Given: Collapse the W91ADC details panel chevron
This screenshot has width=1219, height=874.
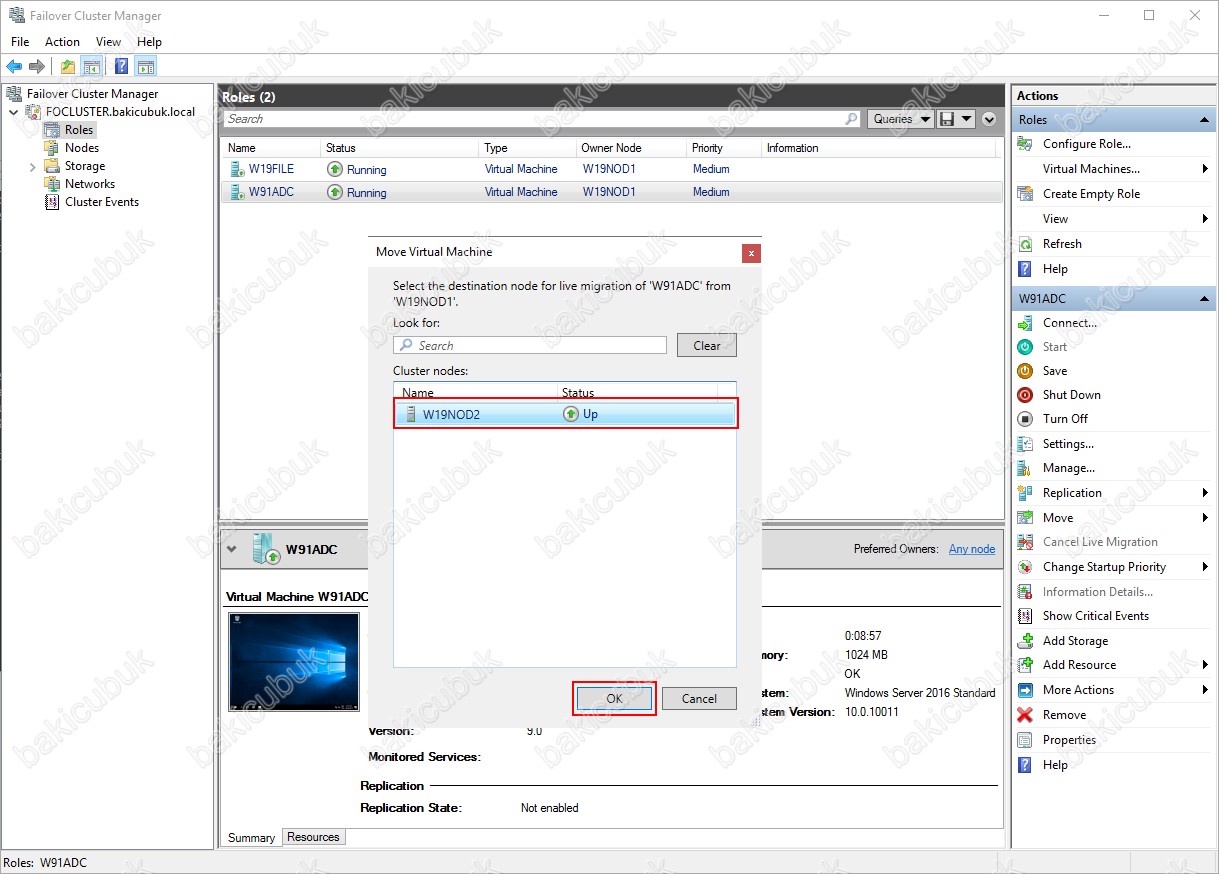Looking at the screenshot, I should click(232, 549).
